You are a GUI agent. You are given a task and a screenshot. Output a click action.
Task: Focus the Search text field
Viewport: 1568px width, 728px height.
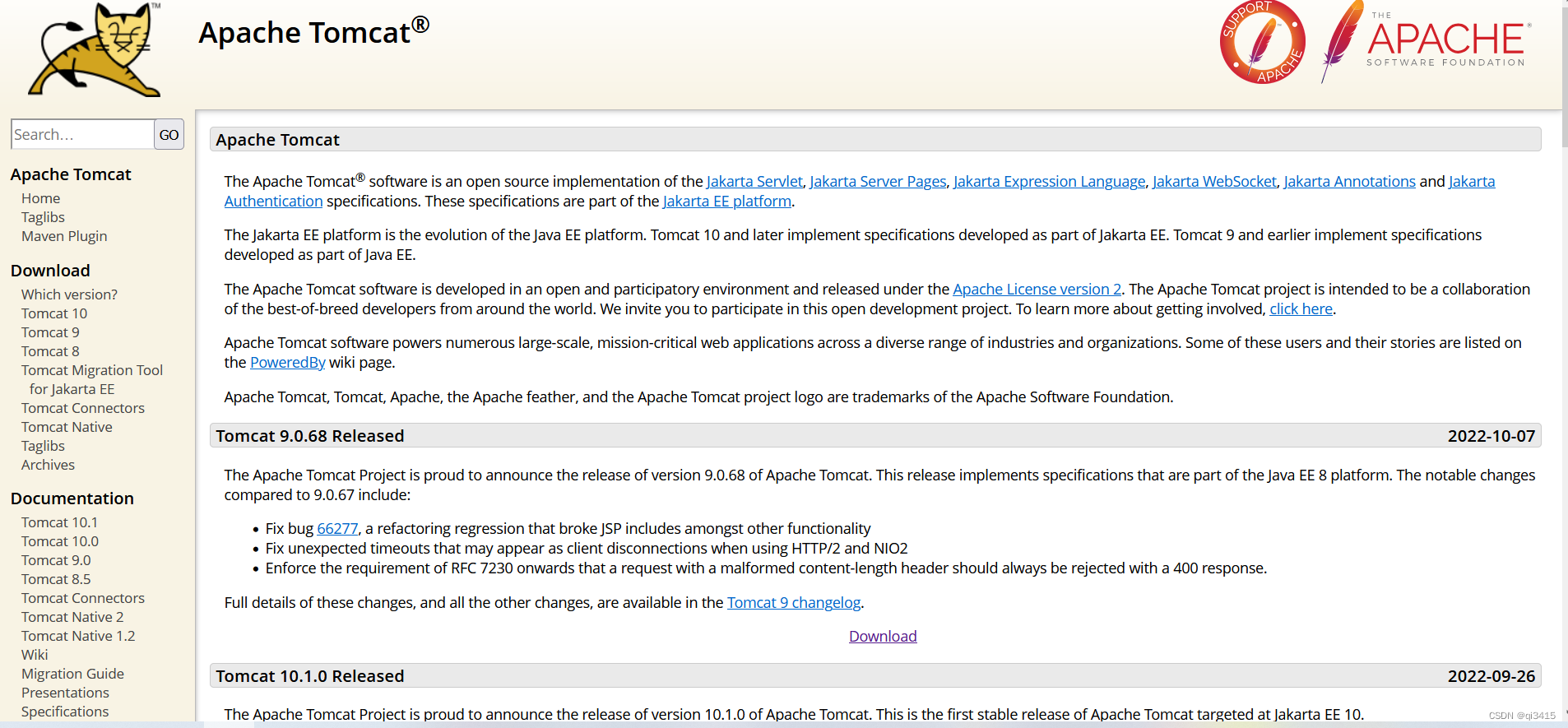pyautogui.click(x=82, y=134)
